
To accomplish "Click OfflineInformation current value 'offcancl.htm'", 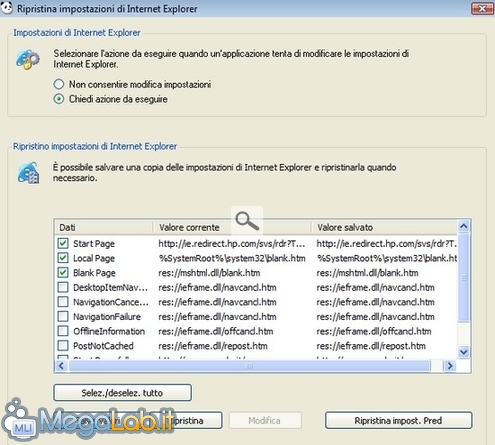I will (x=216, y=331).
